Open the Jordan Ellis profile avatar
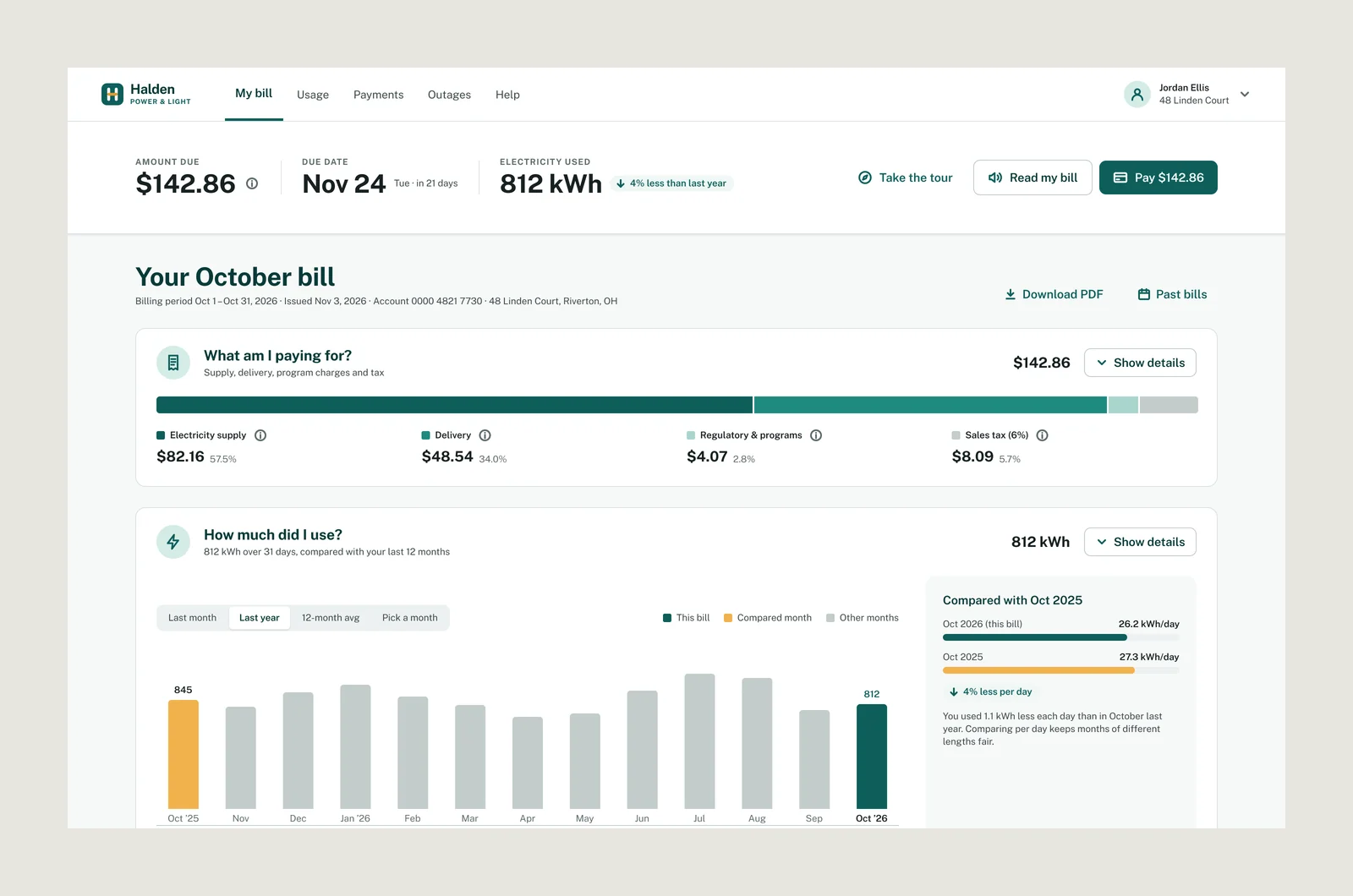Screen dimensions: 1353x896 pos(1137,95)
